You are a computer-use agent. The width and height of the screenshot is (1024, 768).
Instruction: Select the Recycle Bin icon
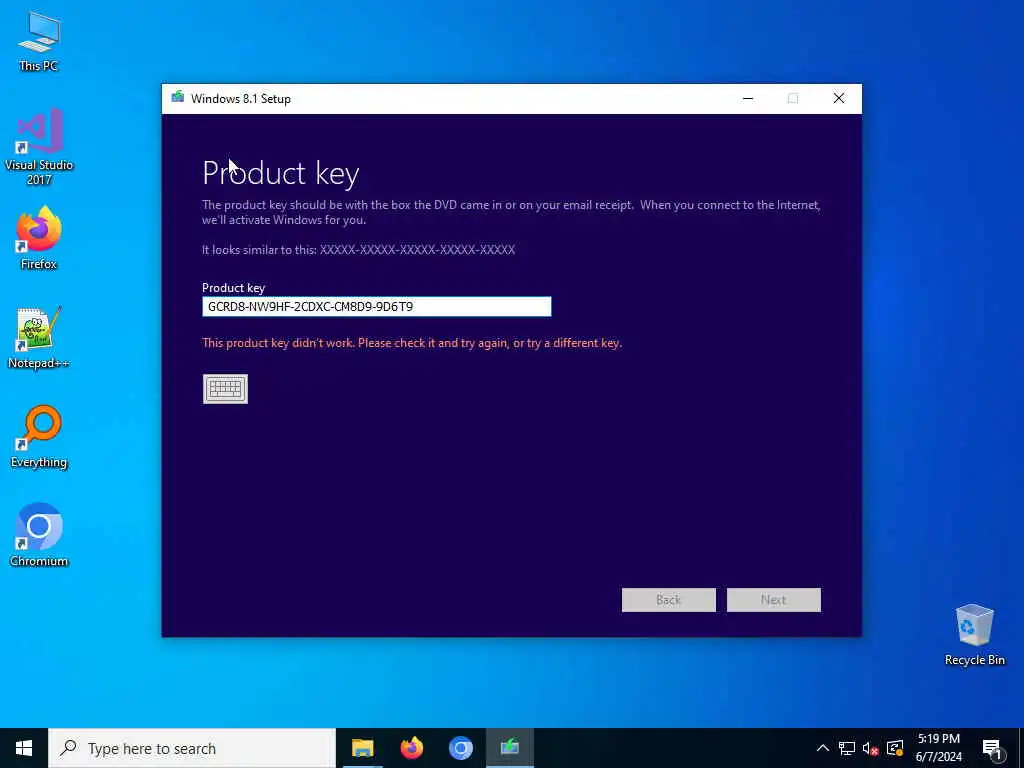tap(974, 634)
